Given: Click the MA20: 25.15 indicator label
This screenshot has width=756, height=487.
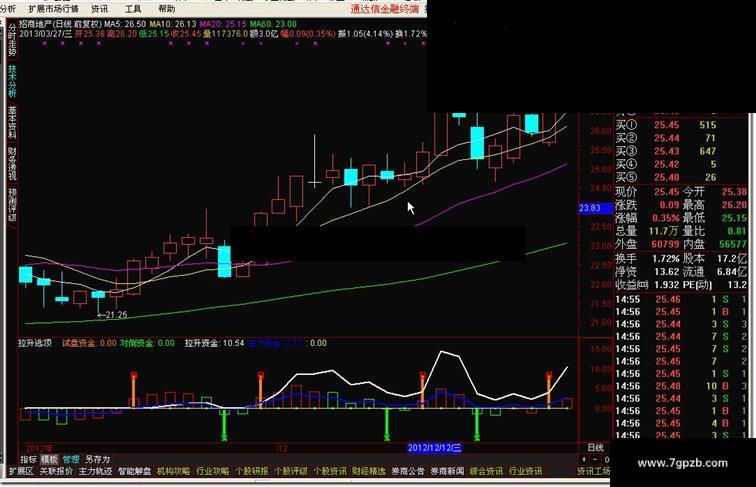Looking at the screenshot, I should [x=223, y=24].
